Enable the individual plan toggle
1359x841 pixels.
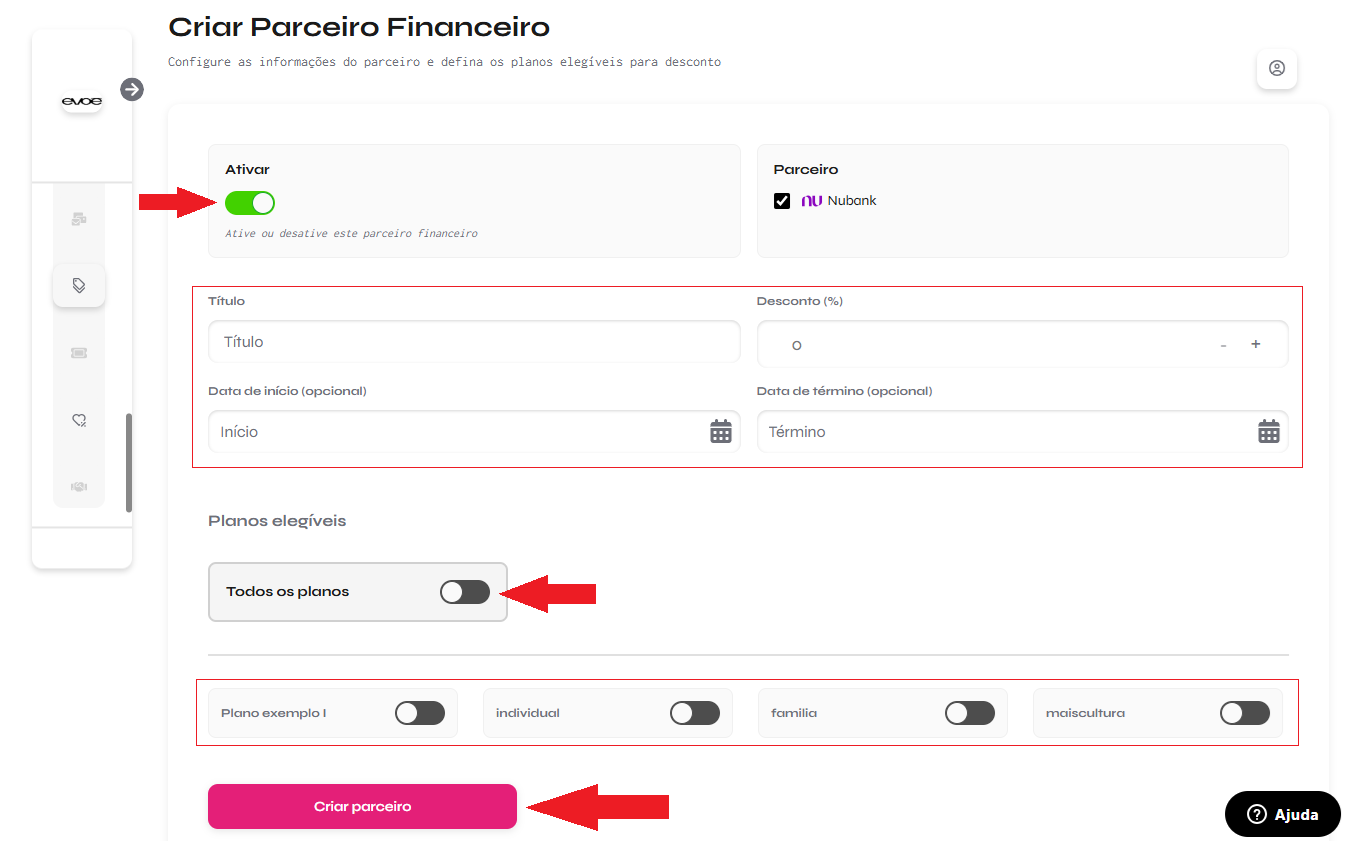pyautogui.click(x=695, y=713)
